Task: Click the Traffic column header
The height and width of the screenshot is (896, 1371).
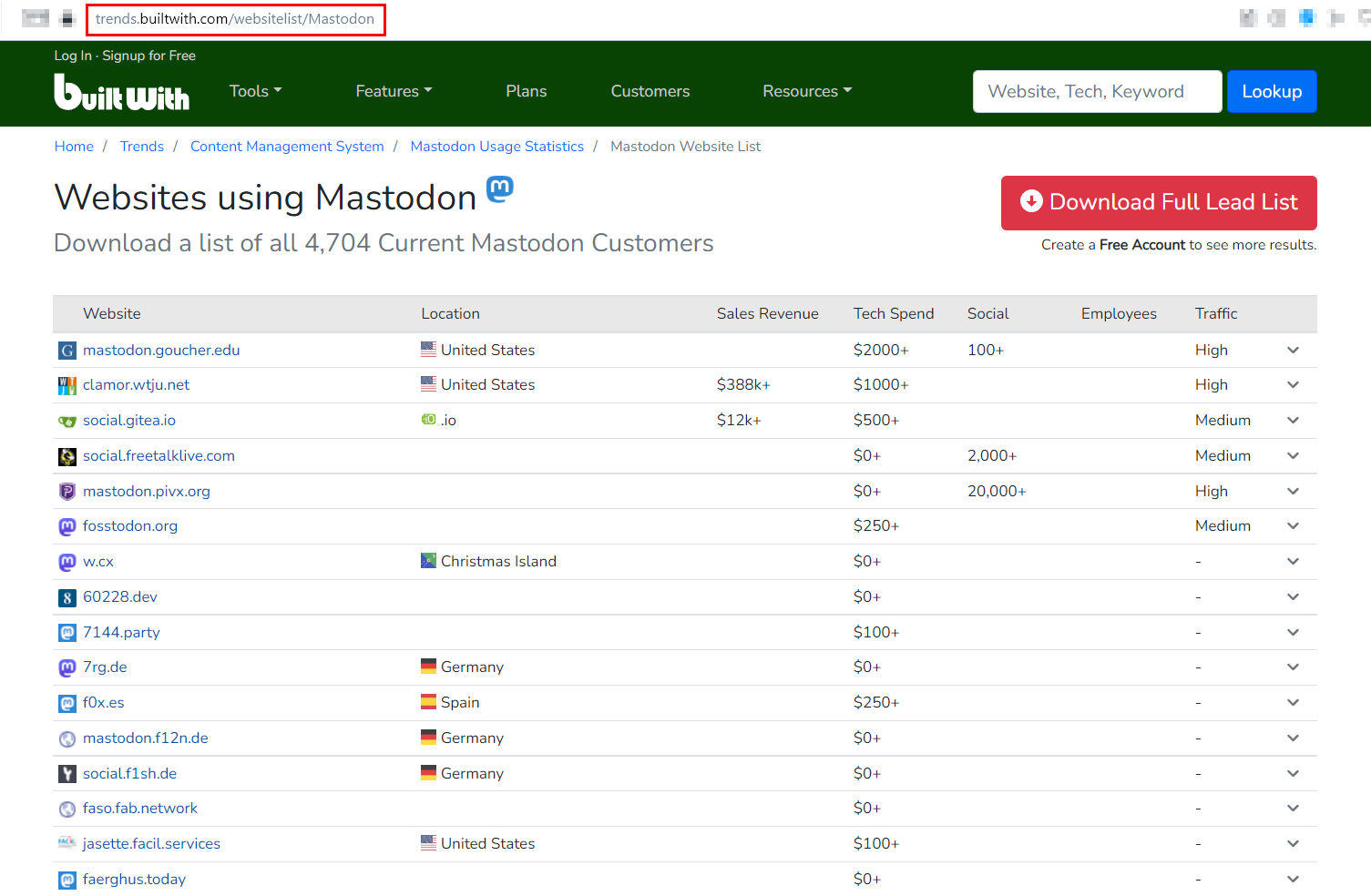Action: [x=1216, y=313]
